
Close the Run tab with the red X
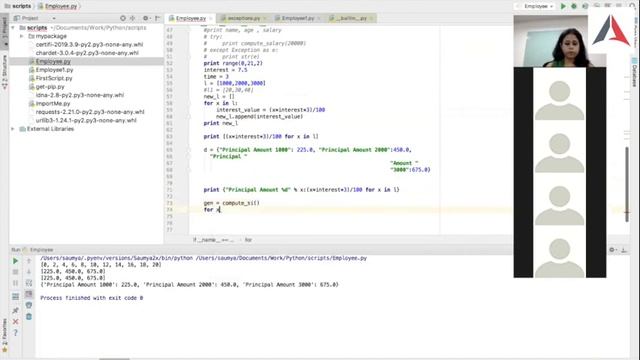[x=16, y=322]
